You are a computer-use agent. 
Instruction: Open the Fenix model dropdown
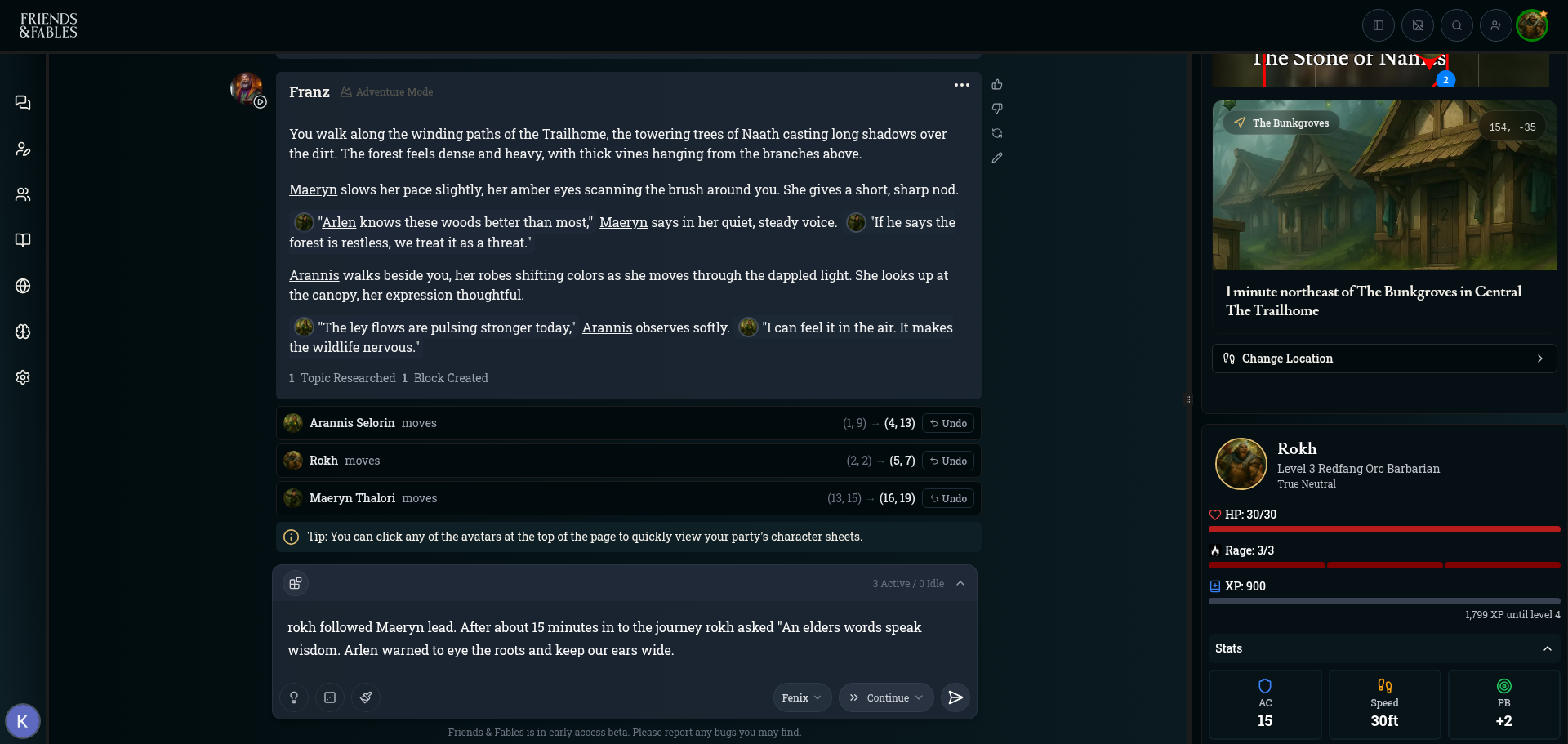(802, 697)
